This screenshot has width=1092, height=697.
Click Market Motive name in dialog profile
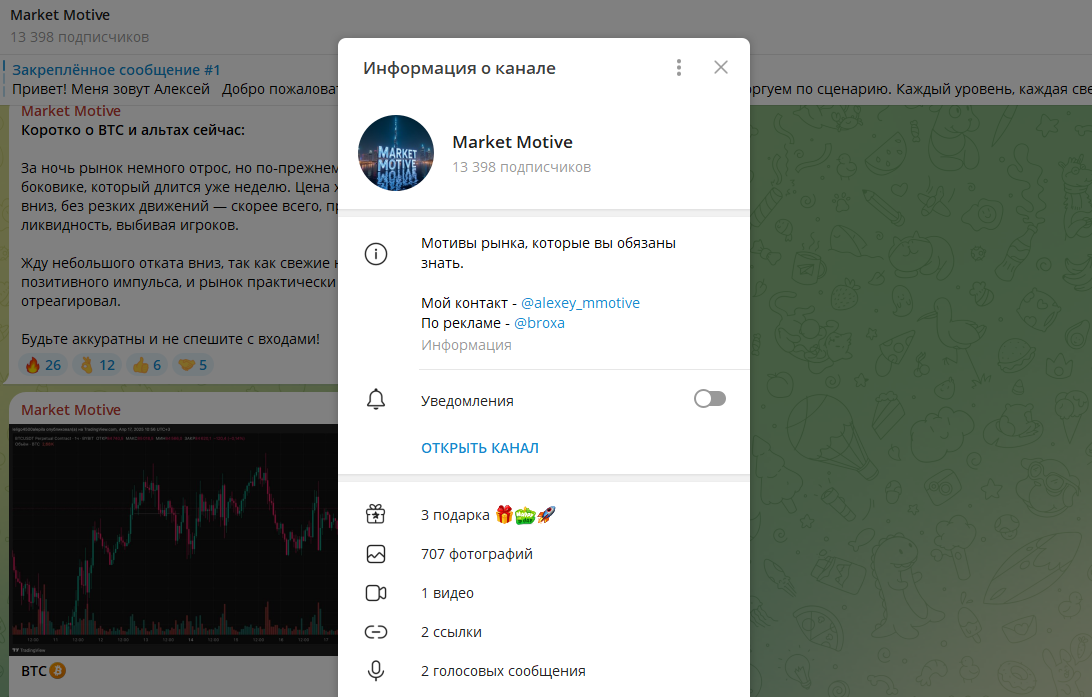click(x=512, y=142)
